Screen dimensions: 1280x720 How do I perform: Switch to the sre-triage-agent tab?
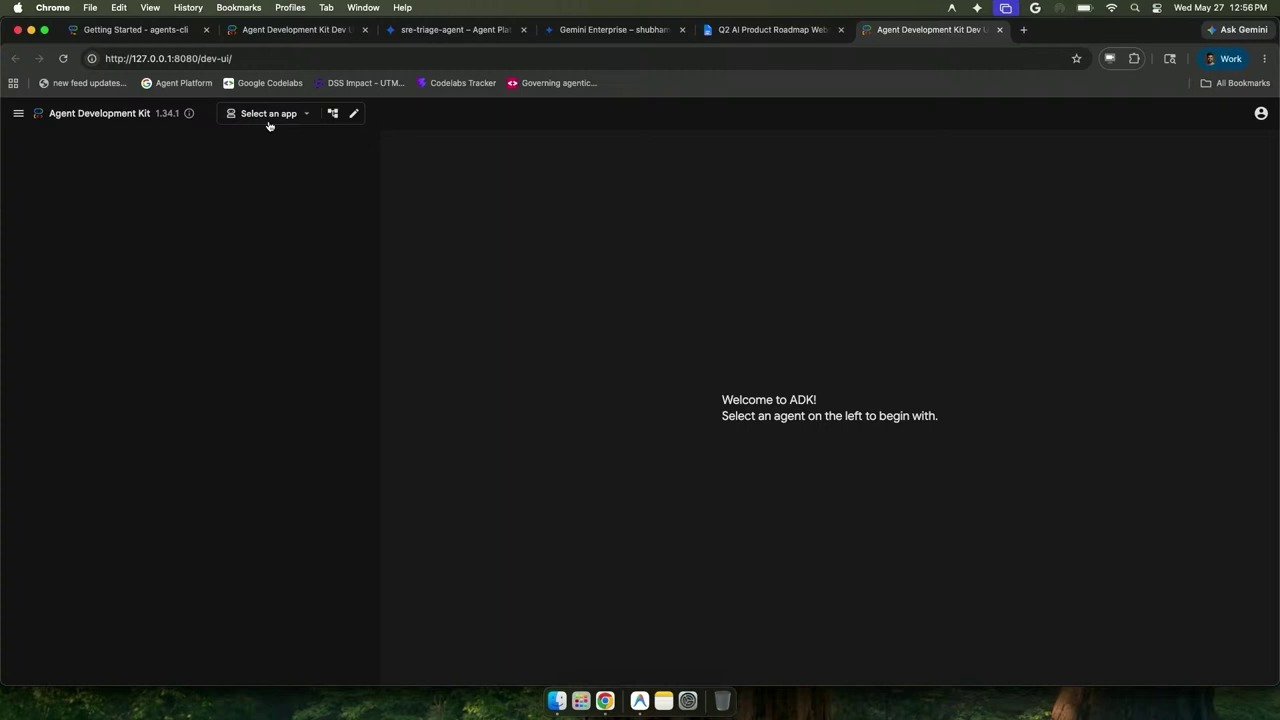tap(456, 30)
